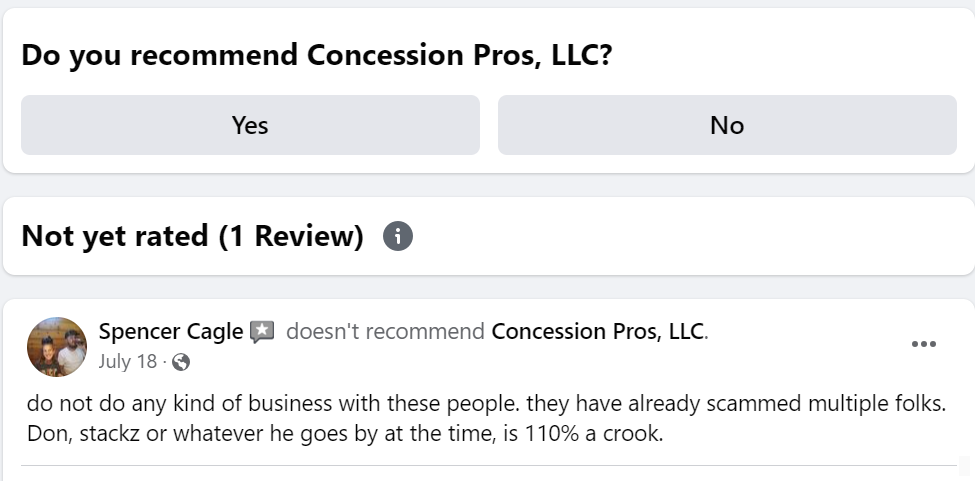Click the "doesn't recommend" text
This screenshot has width=975, height=481.
coord(385,331)
